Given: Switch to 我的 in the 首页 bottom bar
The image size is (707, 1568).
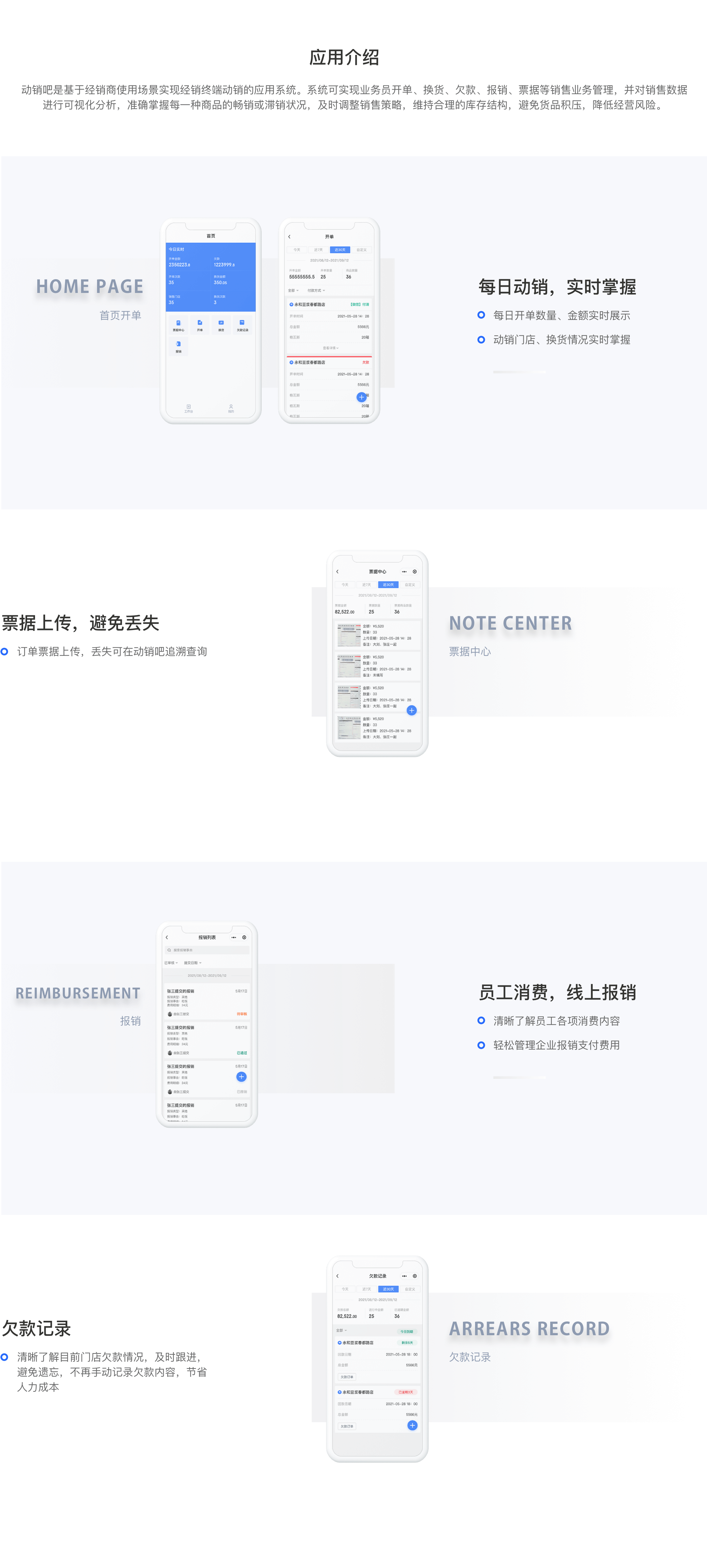Looking at the screenshot, I should coord(231,408).
